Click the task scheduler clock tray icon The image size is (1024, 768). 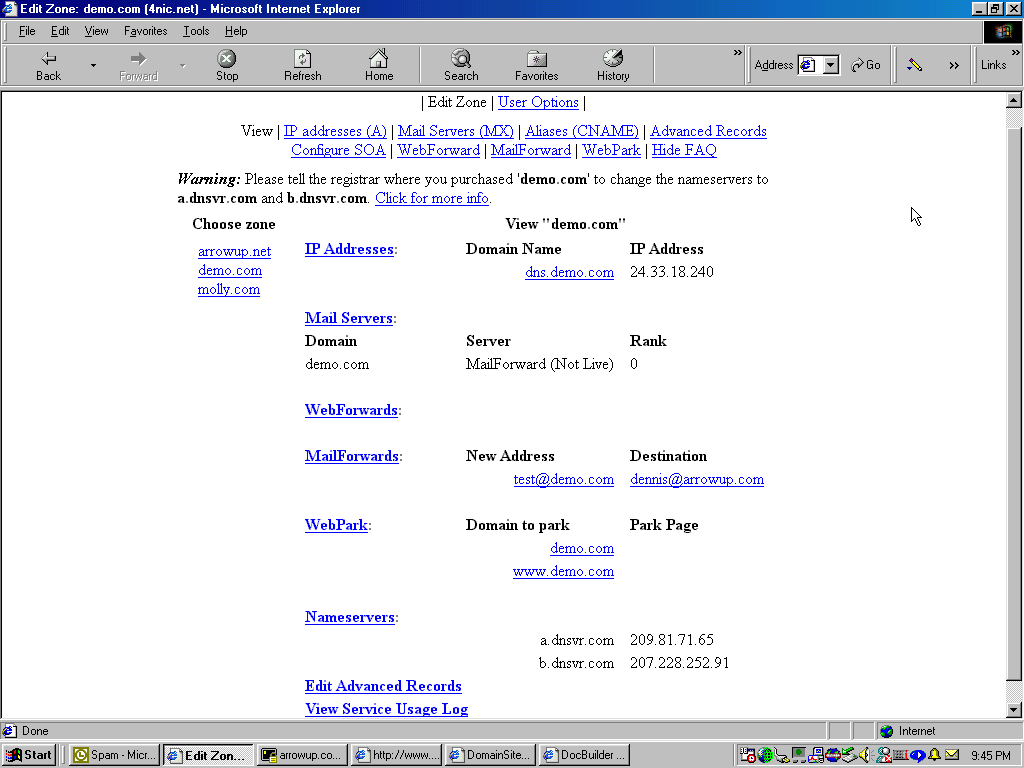pyautogui.click(x=748, y=756)
